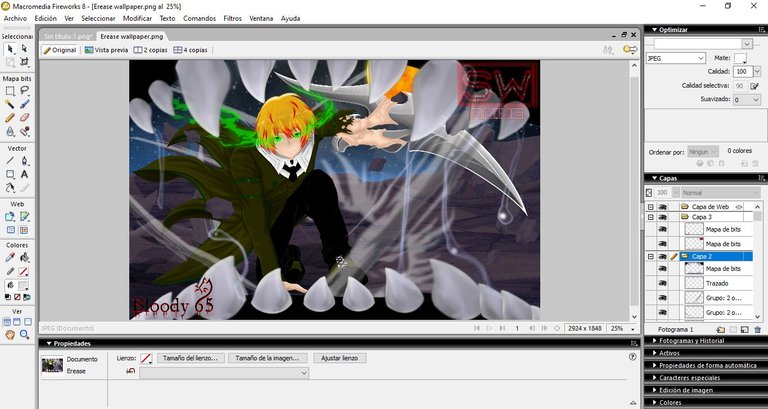This screenshot has width=768, height=409.
Task: Collapse the Capa 3 layer tree
Action: [650, 217]
